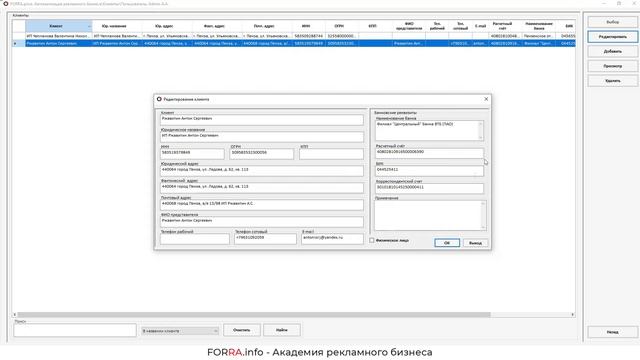Click the Наименование банка column header
Viewport: 640px width, 360px height.
point(539,26)
